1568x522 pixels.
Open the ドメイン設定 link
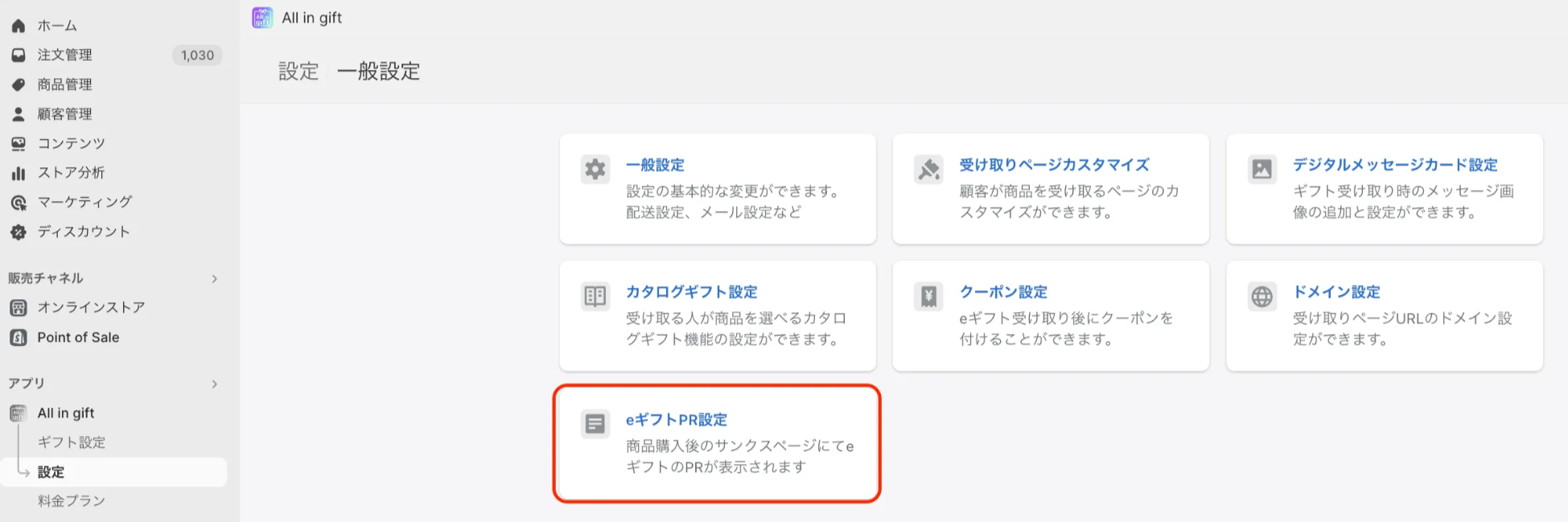(x=1335, y=292)
